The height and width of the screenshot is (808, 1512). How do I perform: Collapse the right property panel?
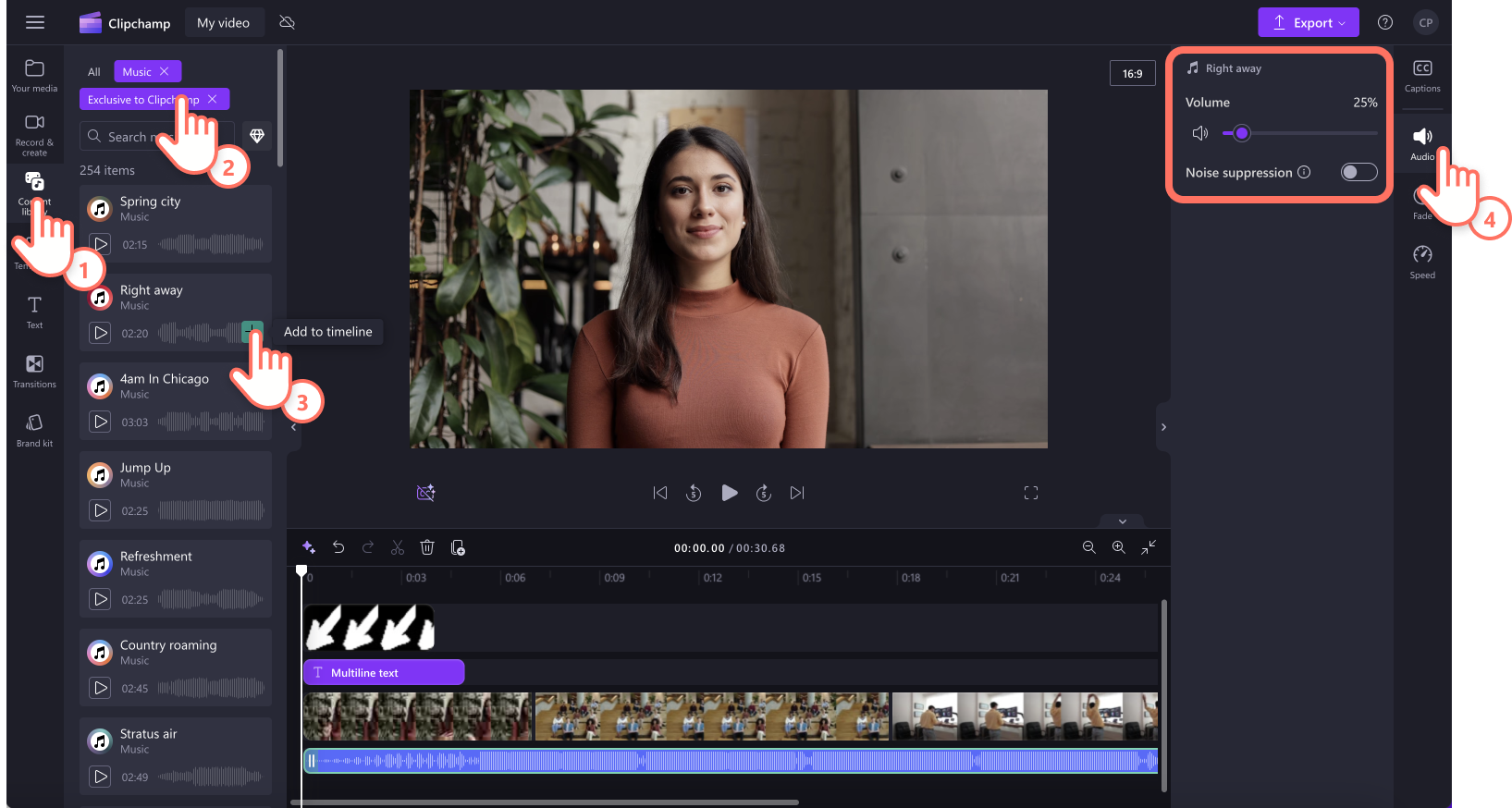click(1163, 427)
